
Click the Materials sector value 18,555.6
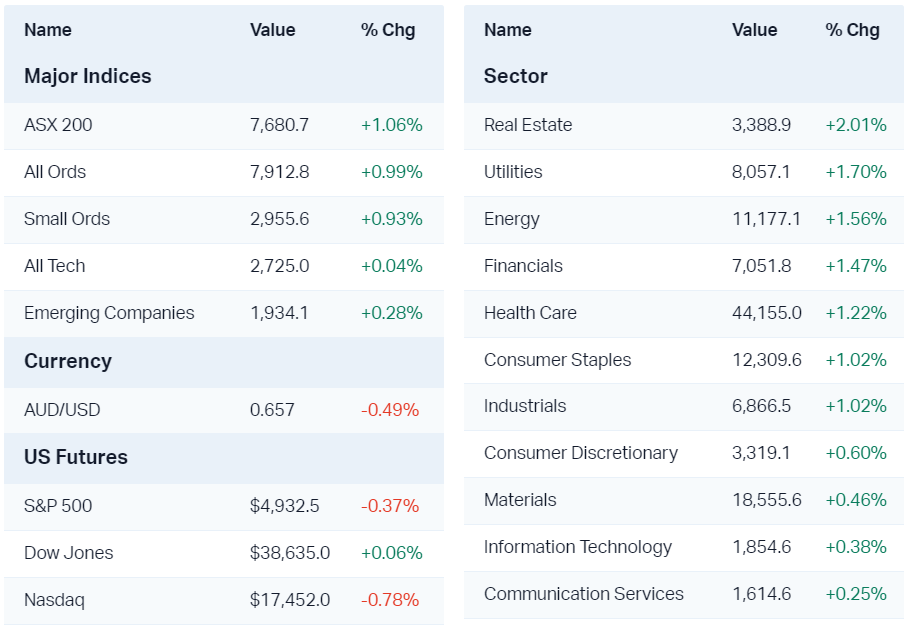tap(766, 500)
